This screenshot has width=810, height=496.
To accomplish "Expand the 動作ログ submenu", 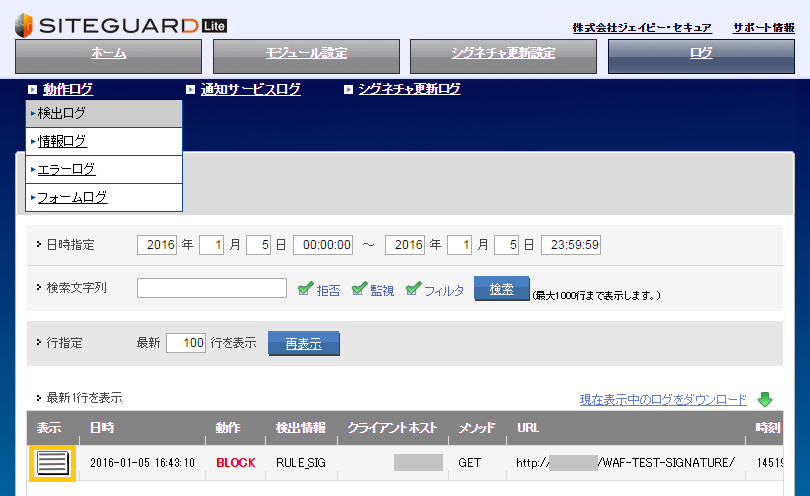I will (x=67, y=89).
